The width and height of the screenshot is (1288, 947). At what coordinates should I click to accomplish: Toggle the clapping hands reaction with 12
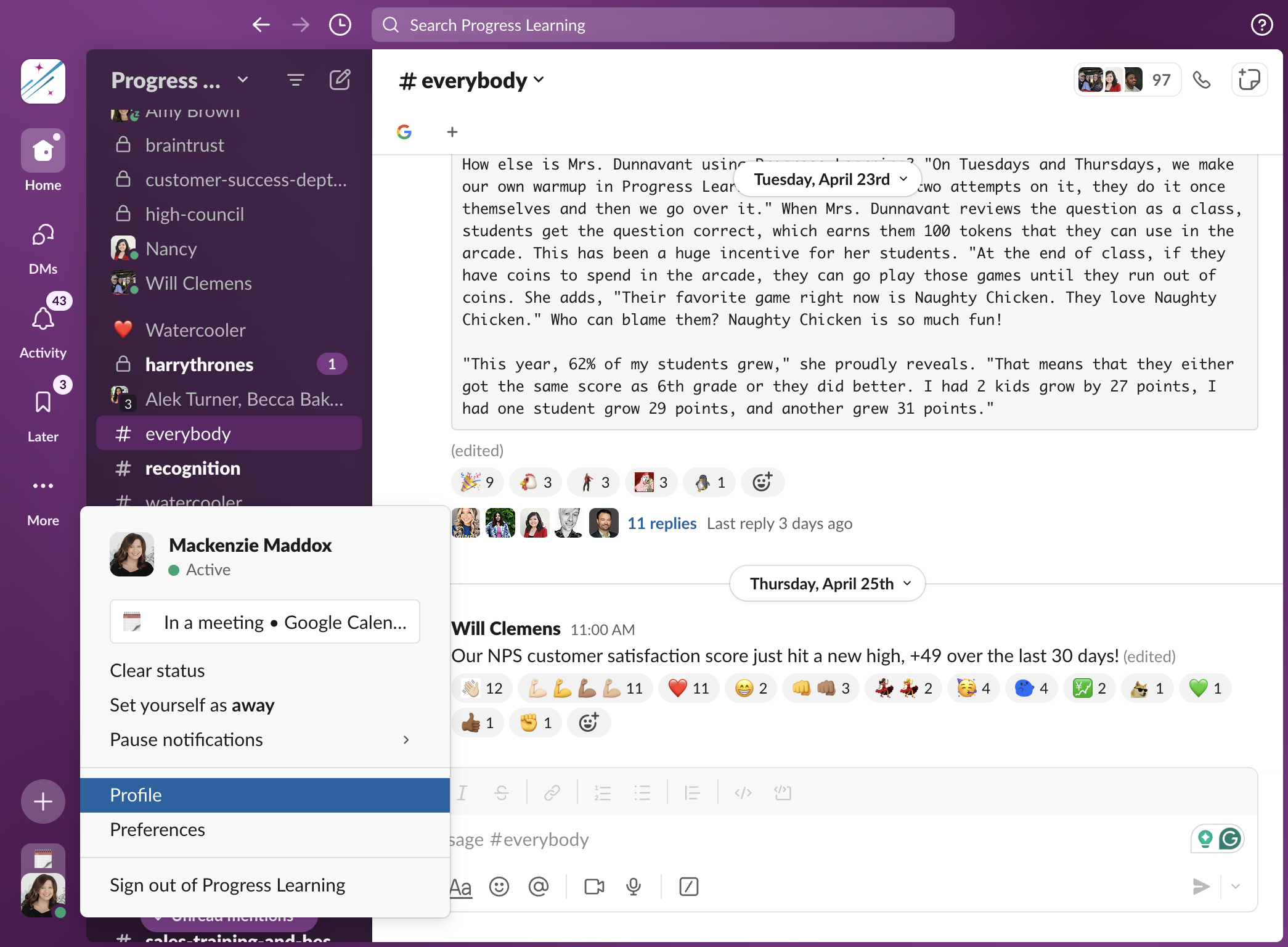pyautogui.click(x=483, y=688)
